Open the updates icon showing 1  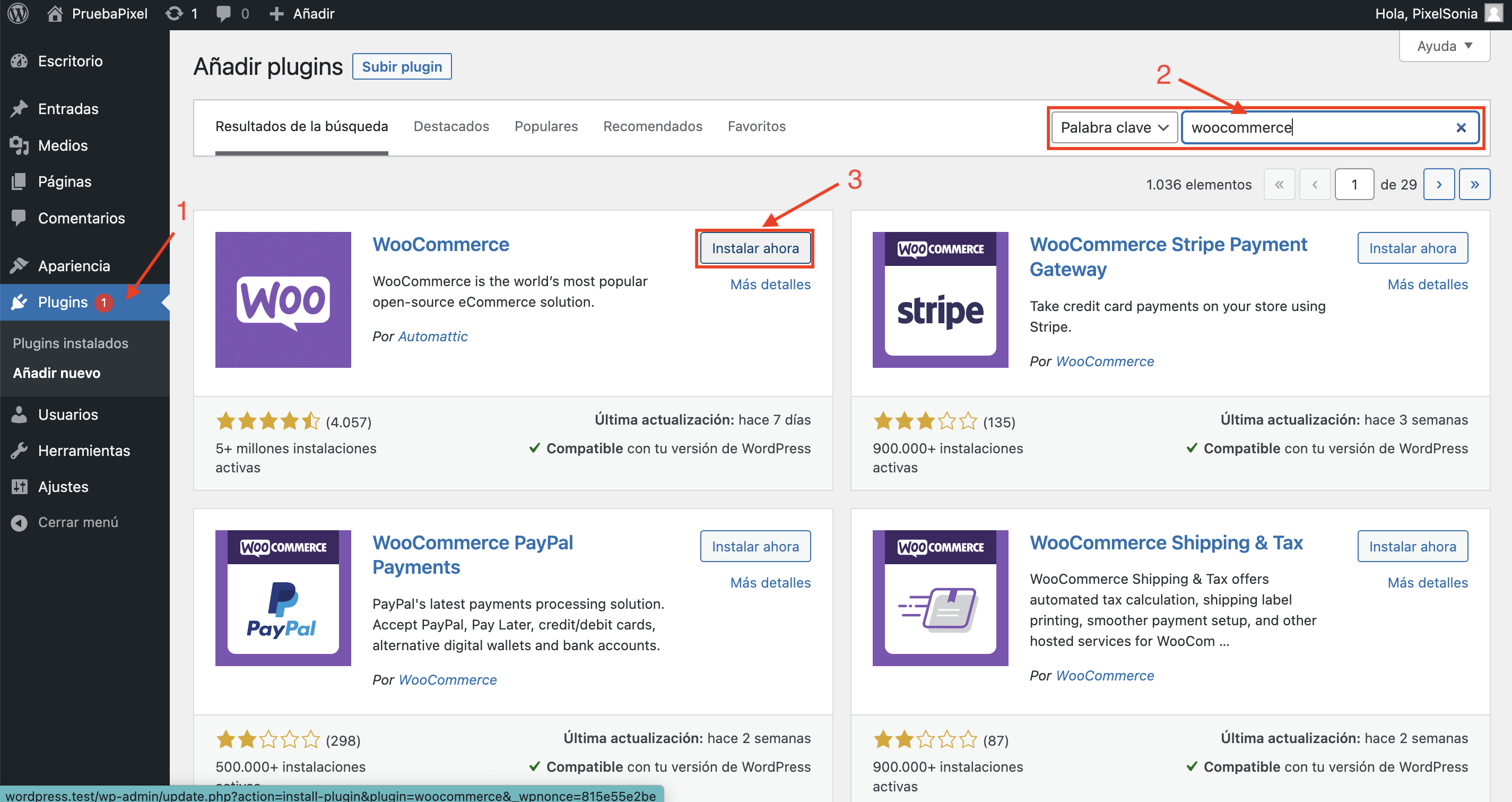(173, 13)
